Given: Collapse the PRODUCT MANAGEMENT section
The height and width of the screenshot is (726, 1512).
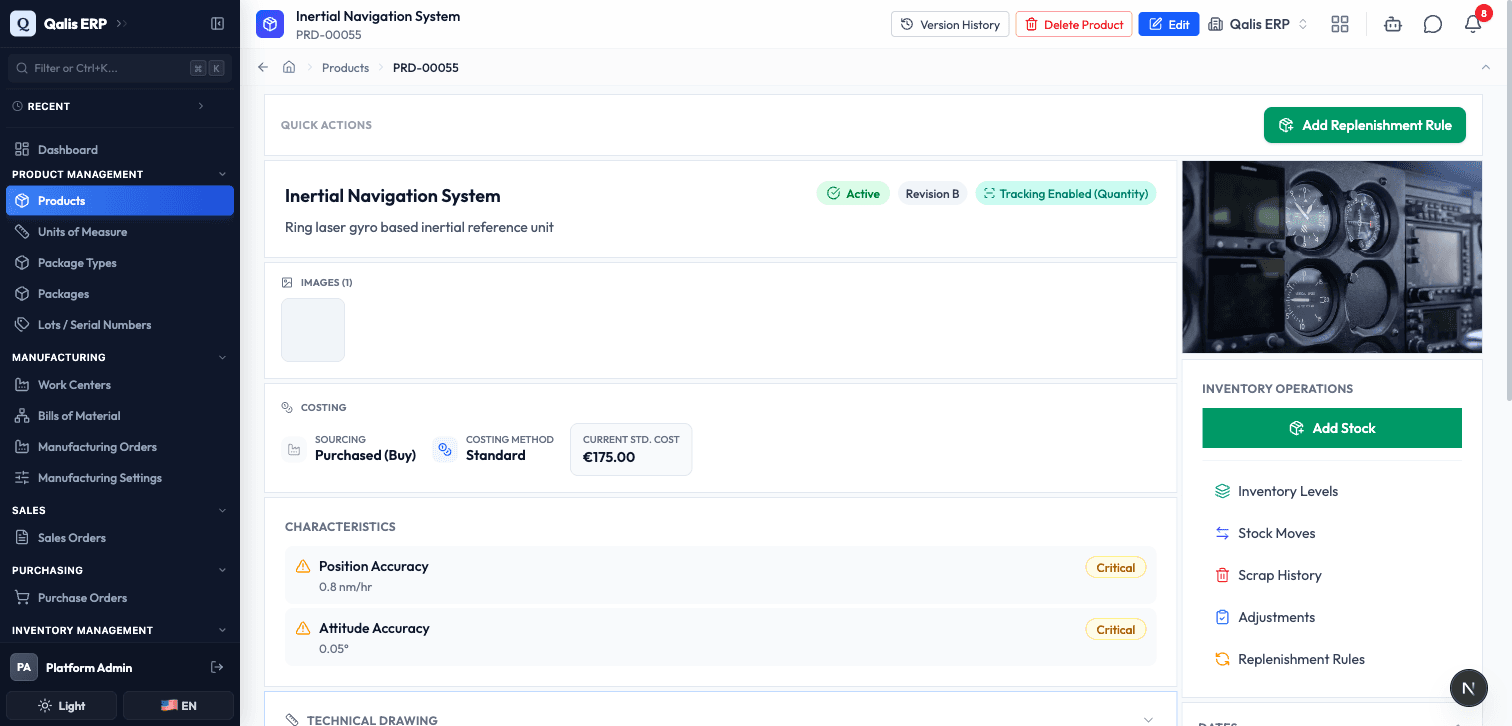Looking at the screenshot, I should click(x=120, y=174).
